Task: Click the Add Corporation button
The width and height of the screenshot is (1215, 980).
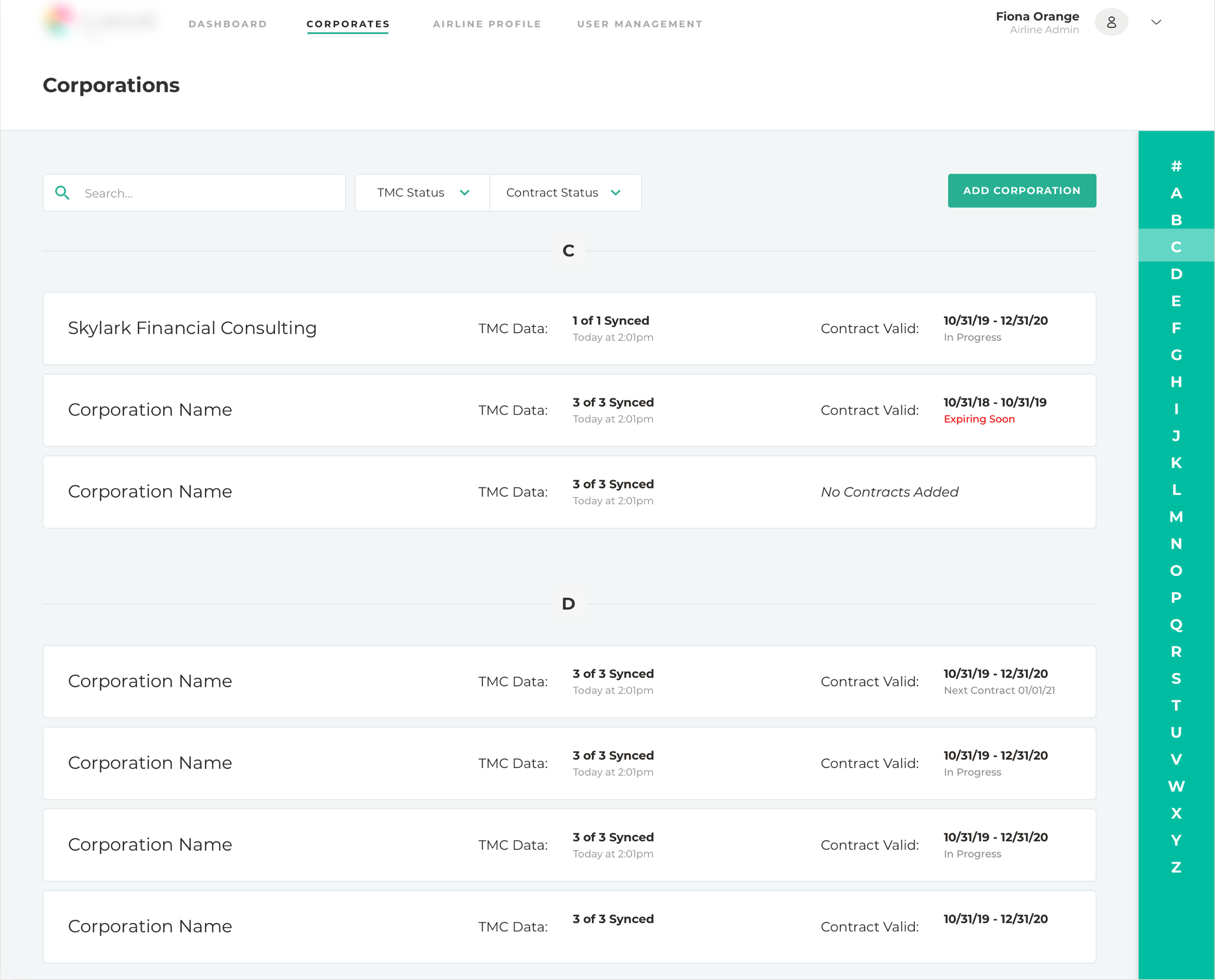Action: 1021,190
